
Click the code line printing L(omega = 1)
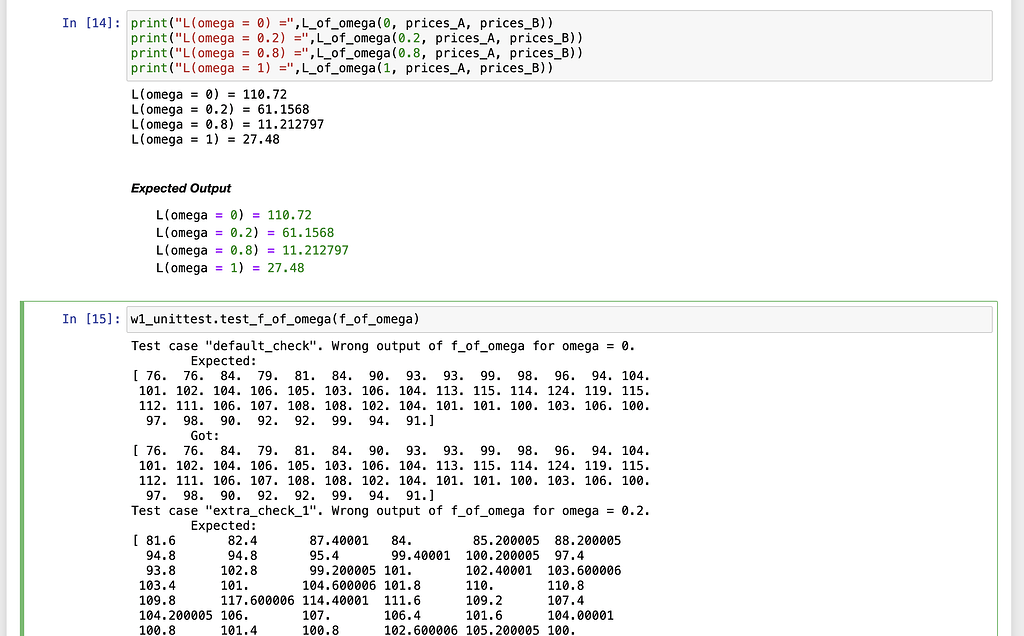pos(342,68)
